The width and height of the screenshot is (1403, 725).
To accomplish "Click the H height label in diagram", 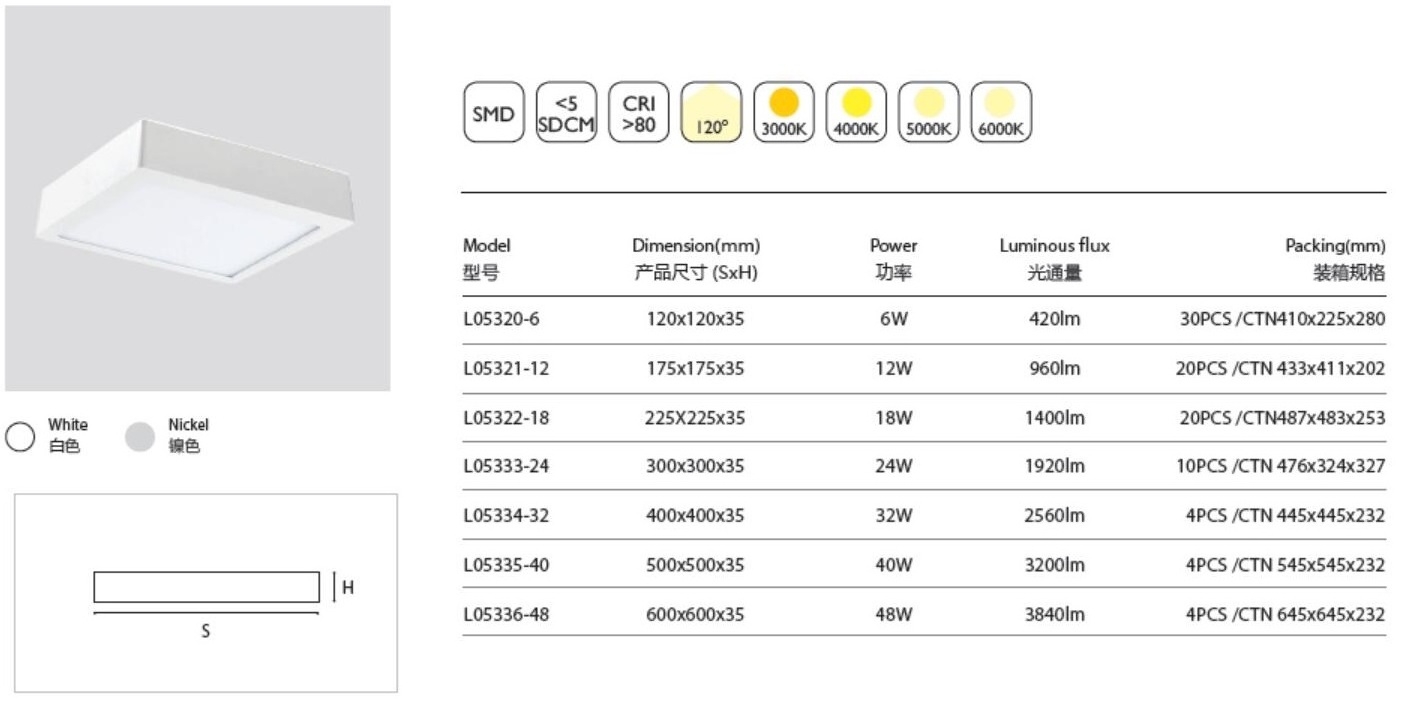I will (348, 587).
